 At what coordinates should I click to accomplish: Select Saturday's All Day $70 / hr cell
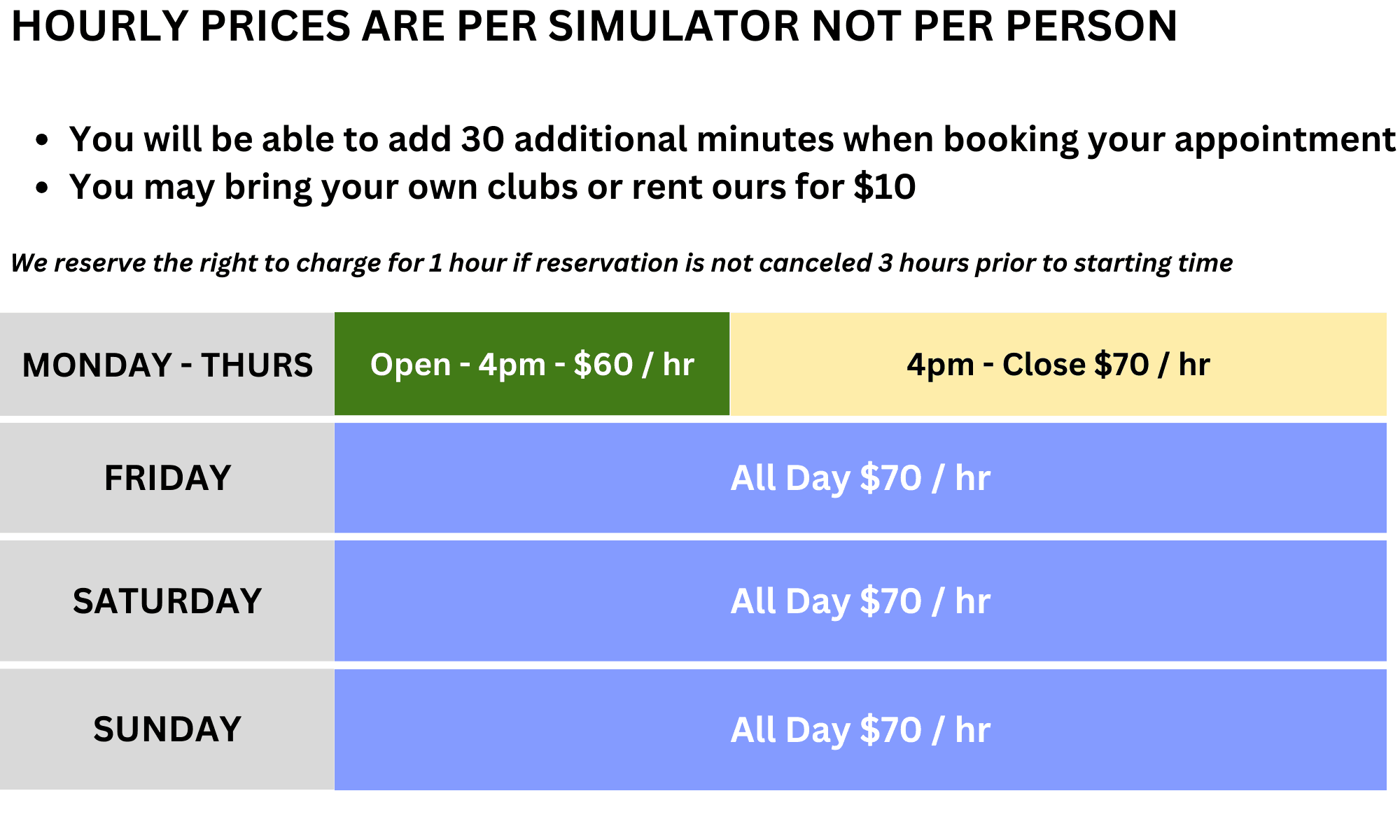pyautogui.click(x=860, y=601)
